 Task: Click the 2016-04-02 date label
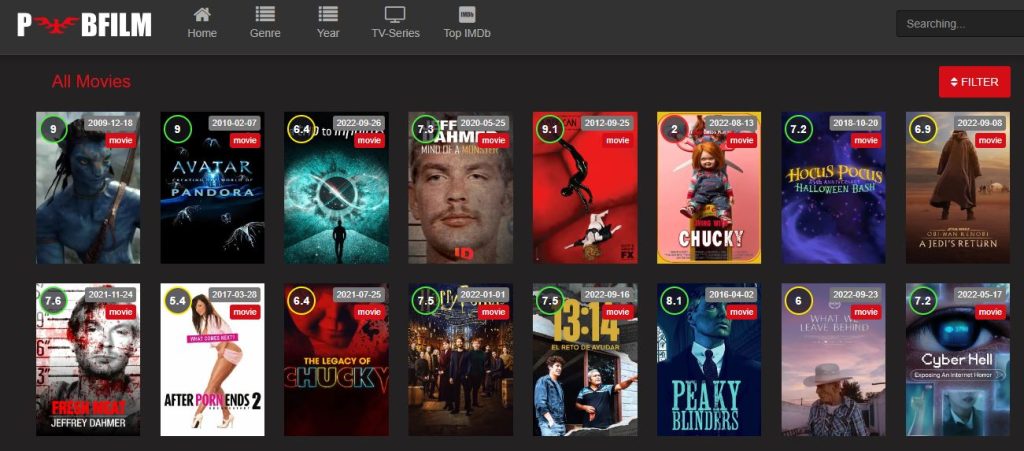[731, 294]
